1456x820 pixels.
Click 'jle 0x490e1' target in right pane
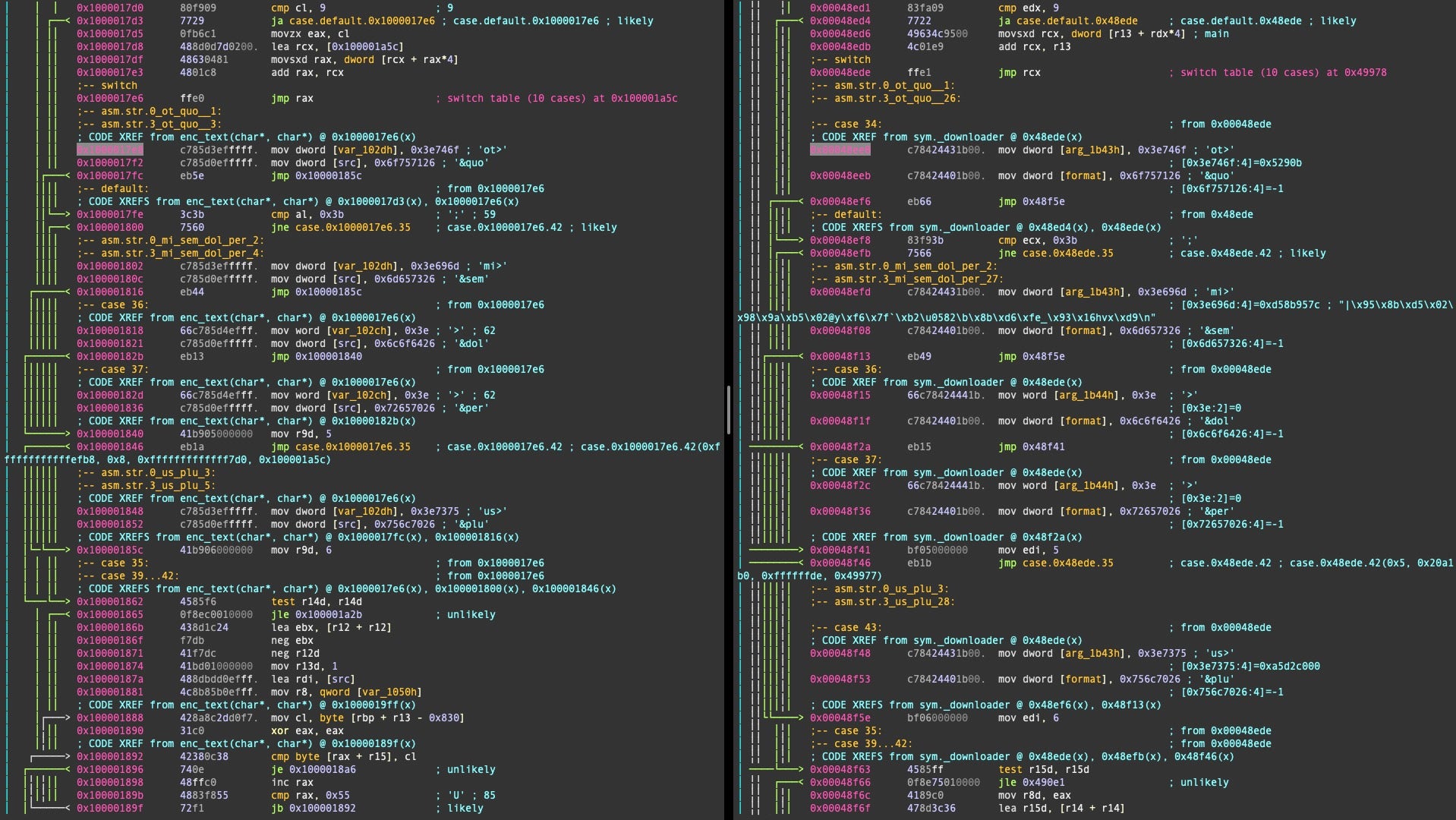point(1043,783)
